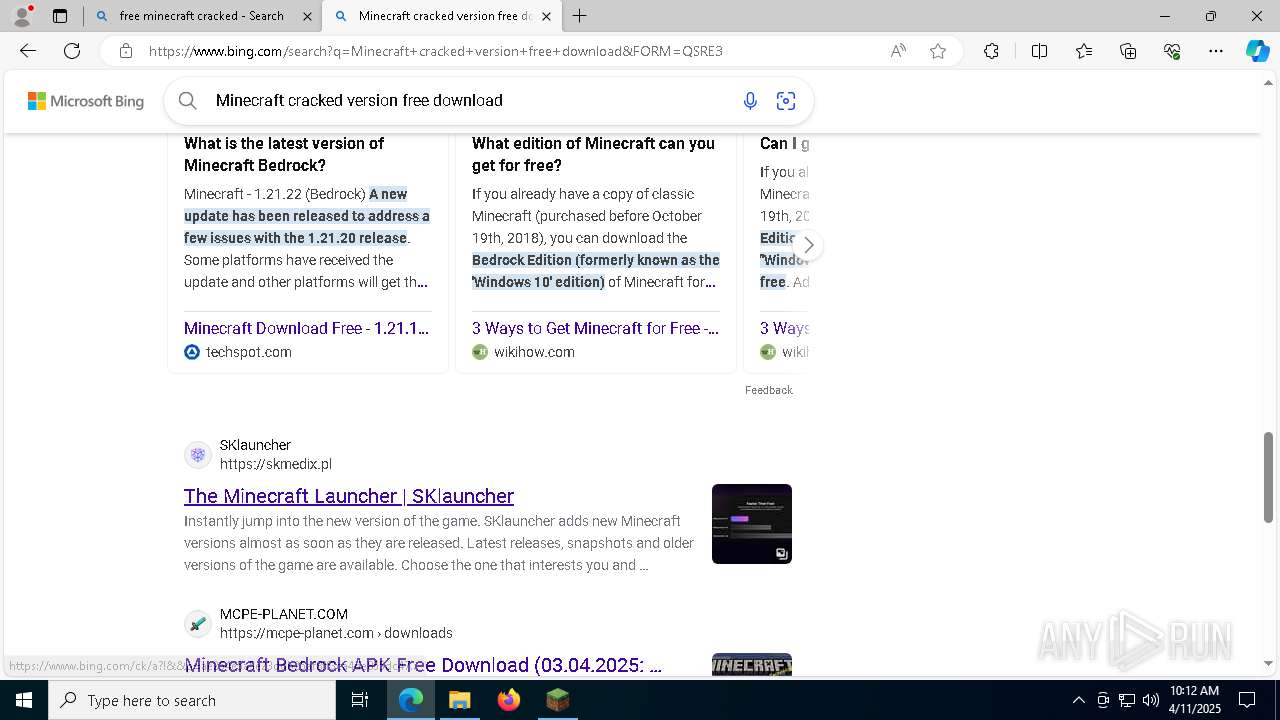Click the scrollbar up arrow
Image resolution: width=1280 pixels, height=720 pixels.
point(1269,81)
